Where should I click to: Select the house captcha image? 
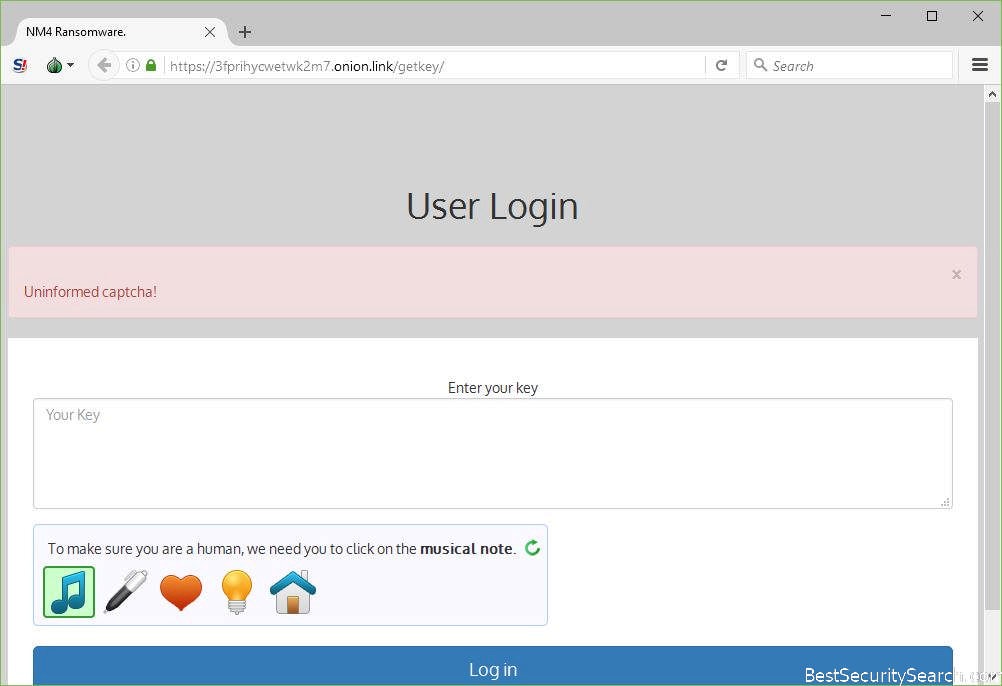pyautogui.click(x=293, y=592)
